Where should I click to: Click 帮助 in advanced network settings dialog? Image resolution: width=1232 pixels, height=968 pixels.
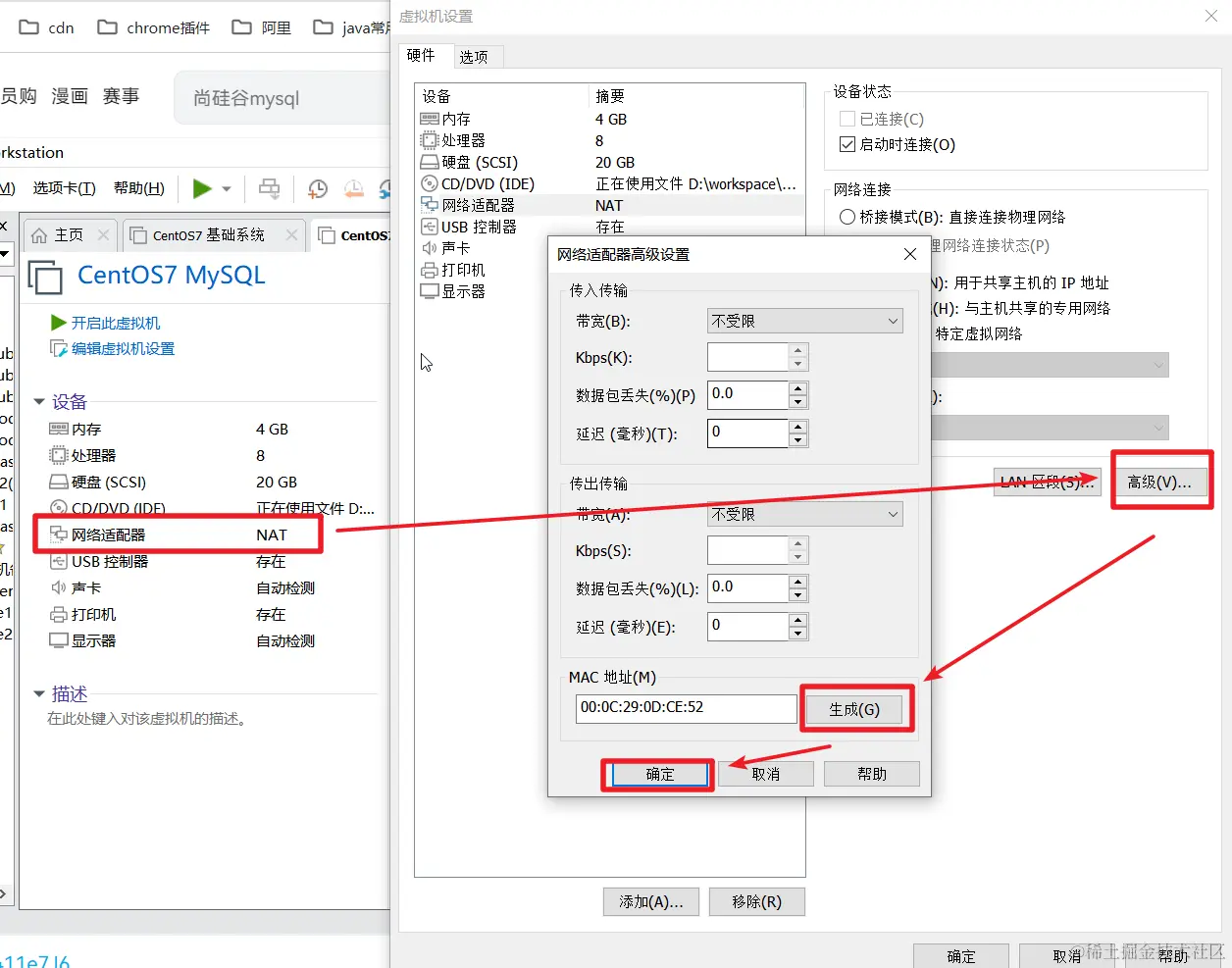click(x=871, y=774)
